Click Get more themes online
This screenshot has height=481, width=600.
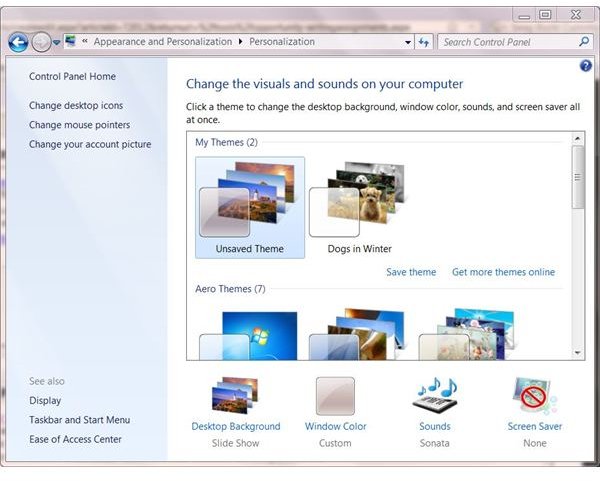[x=503, y=272]
